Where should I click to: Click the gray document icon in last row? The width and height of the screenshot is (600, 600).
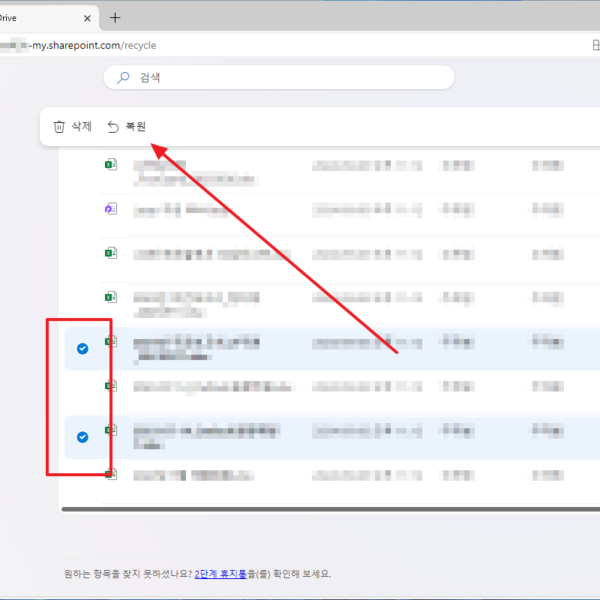[x=112, y=473]
